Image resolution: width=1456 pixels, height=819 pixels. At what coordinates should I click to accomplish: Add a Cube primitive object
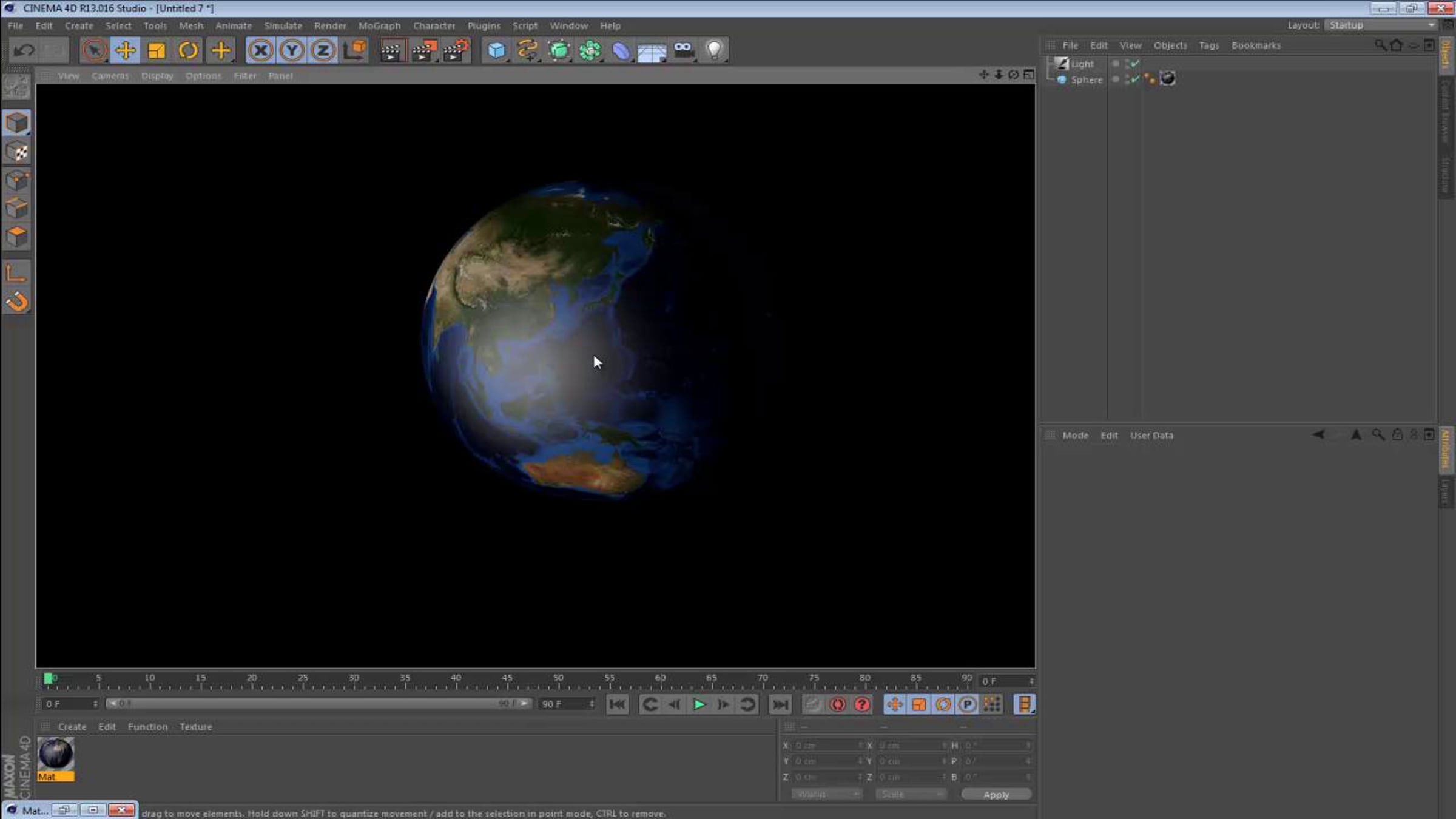[x=496, y=50]
